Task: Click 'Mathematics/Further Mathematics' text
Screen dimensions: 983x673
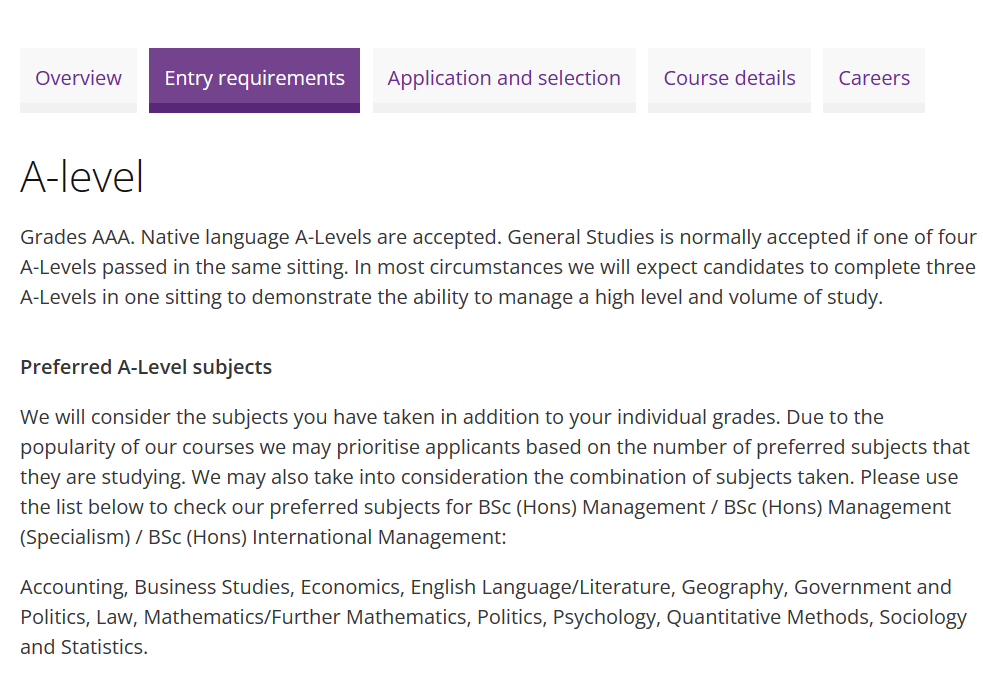Action: tap(307, 617)
